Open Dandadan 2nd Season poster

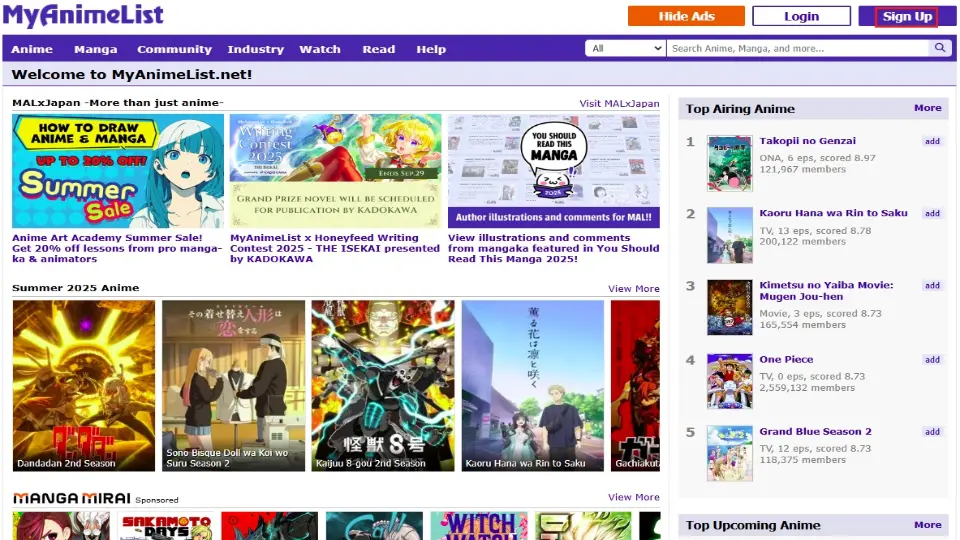84,385
